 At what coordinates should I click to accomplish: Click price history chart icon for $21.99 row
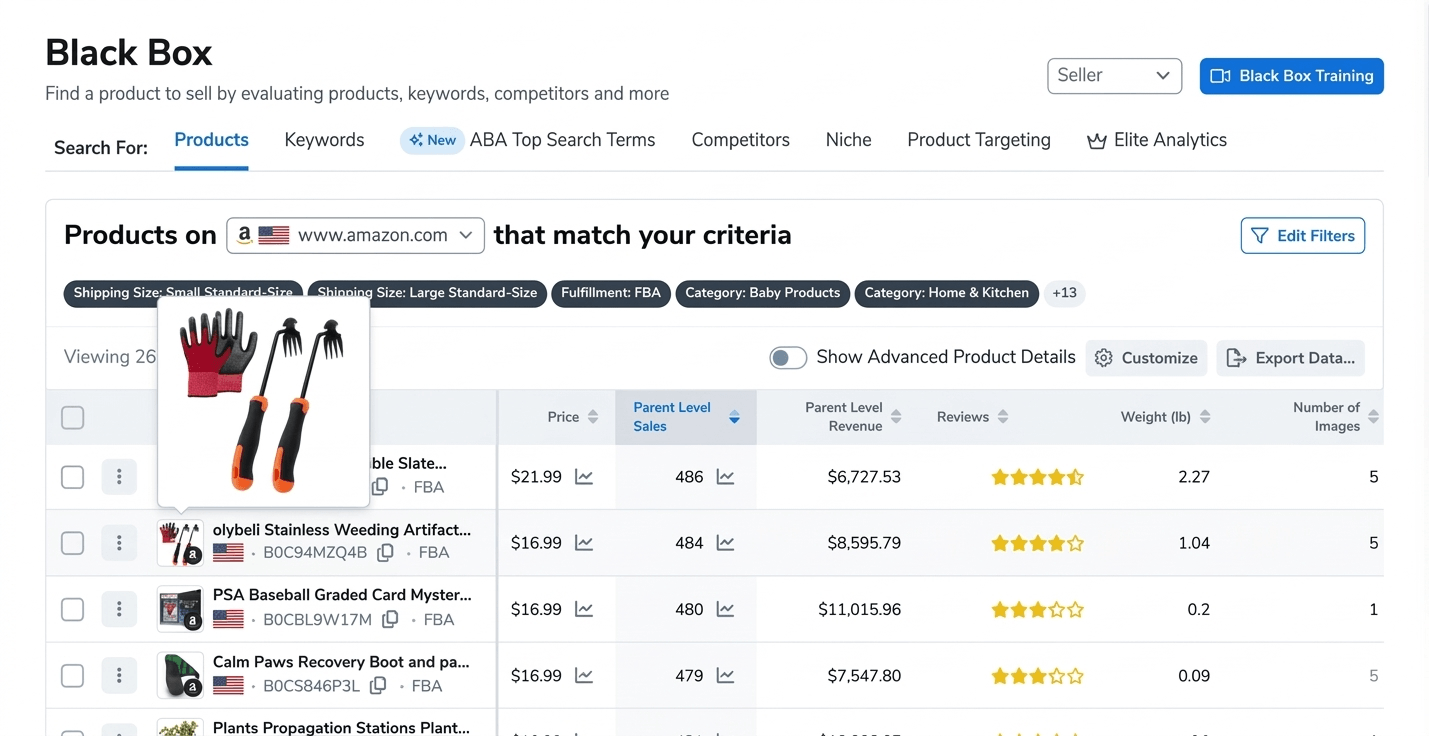(x=584, y=477)
